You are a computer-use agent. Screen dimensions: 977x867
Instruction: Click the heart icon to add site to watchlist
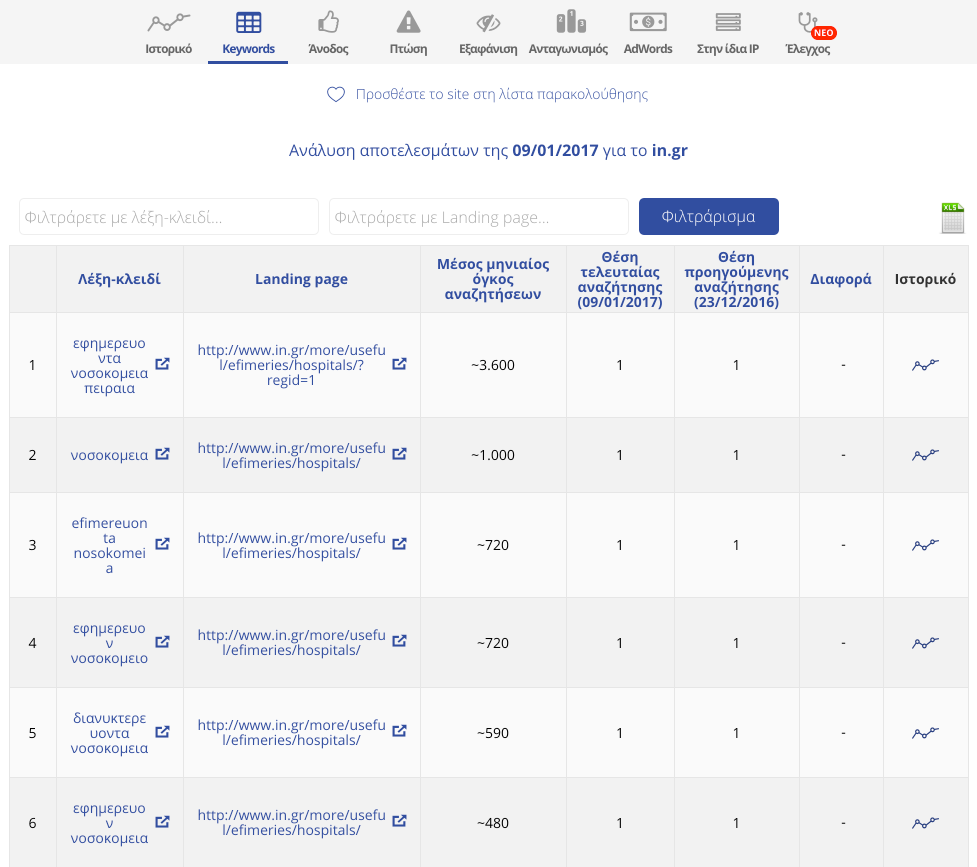[336, 95]
